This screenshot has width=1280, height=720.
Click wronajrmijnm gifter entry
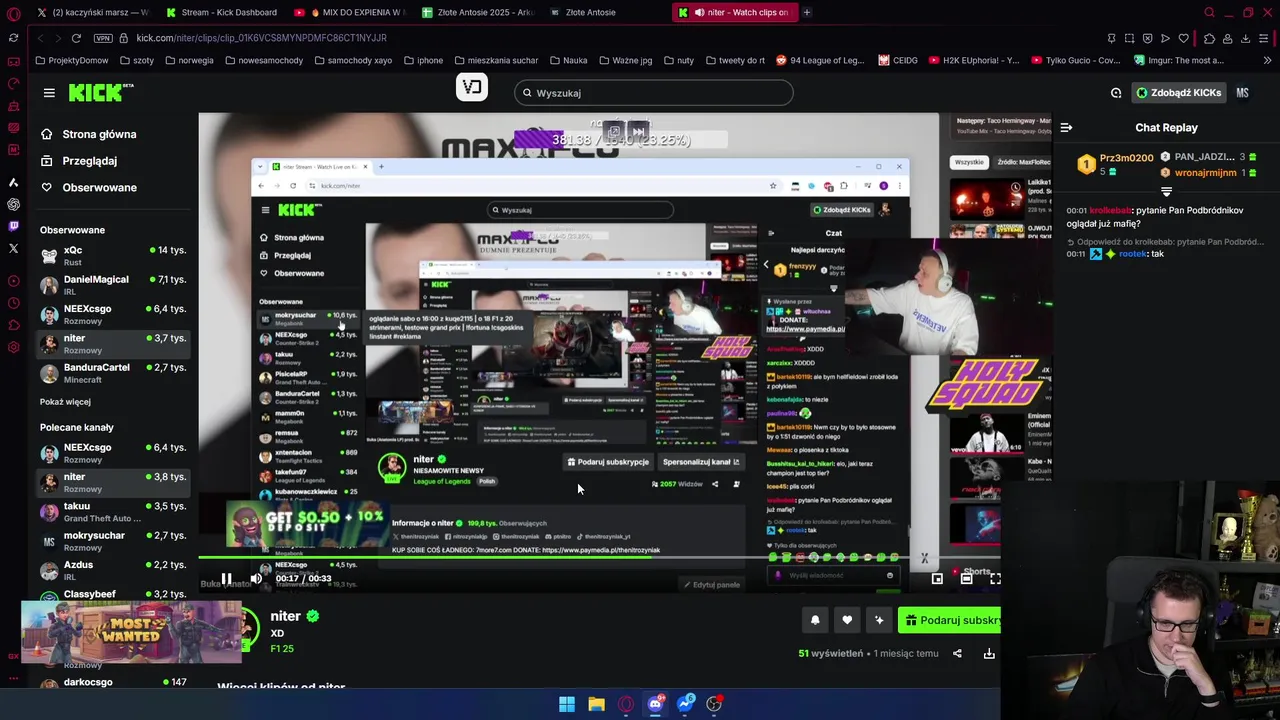1206,173
